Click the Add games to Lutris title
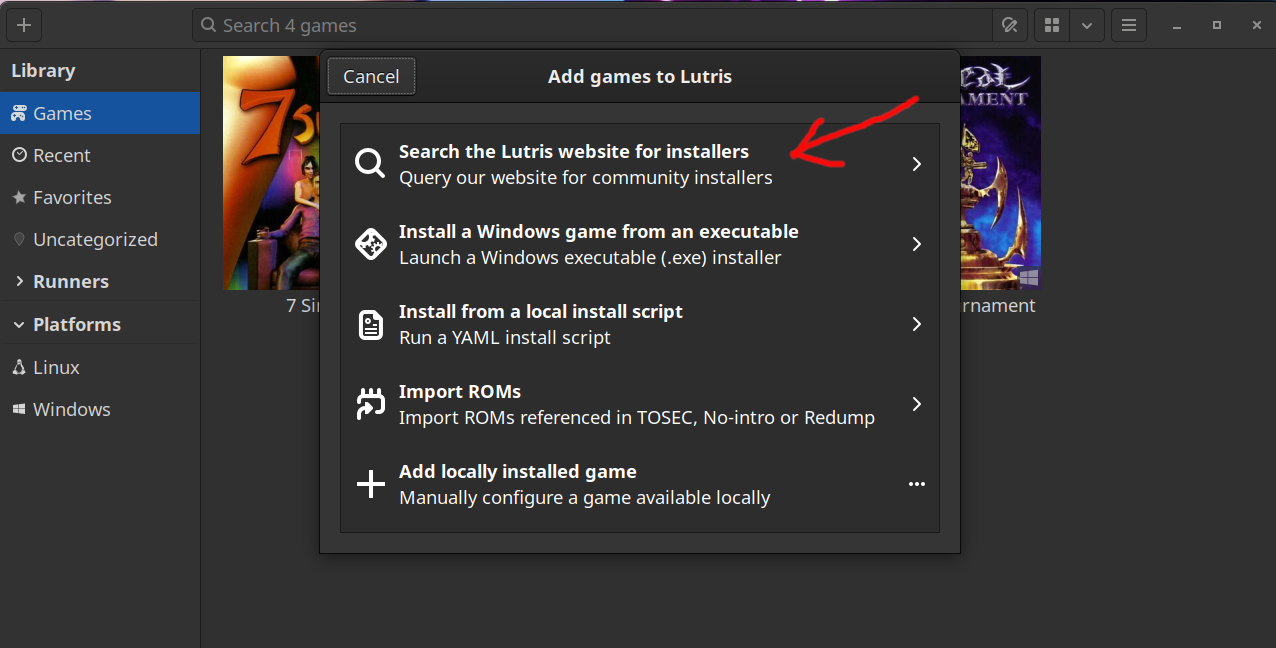 (640, 76)
